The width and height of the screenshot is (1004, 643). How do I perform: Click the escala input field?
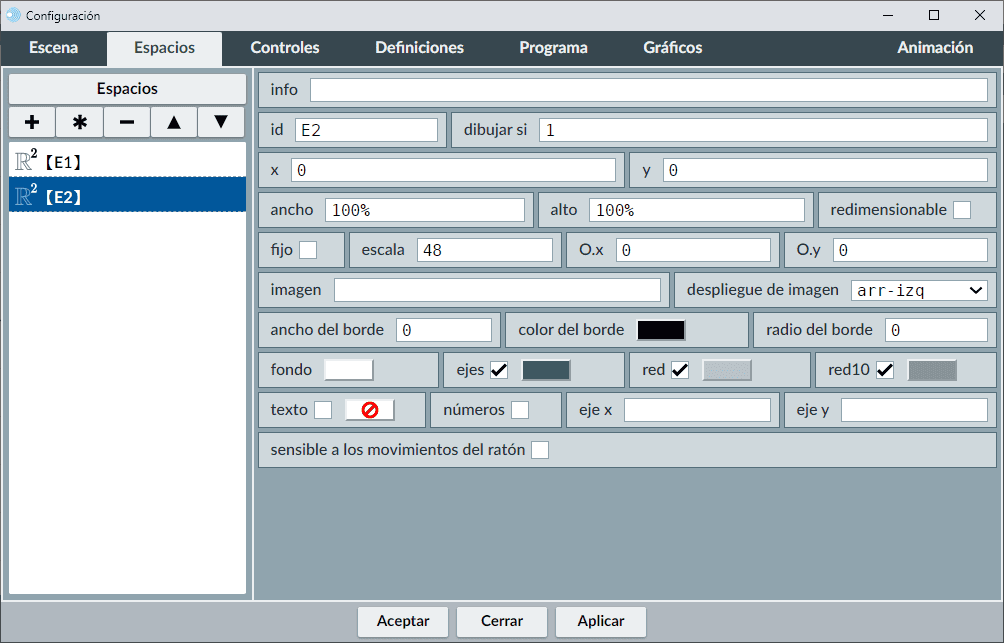(484, 250)
